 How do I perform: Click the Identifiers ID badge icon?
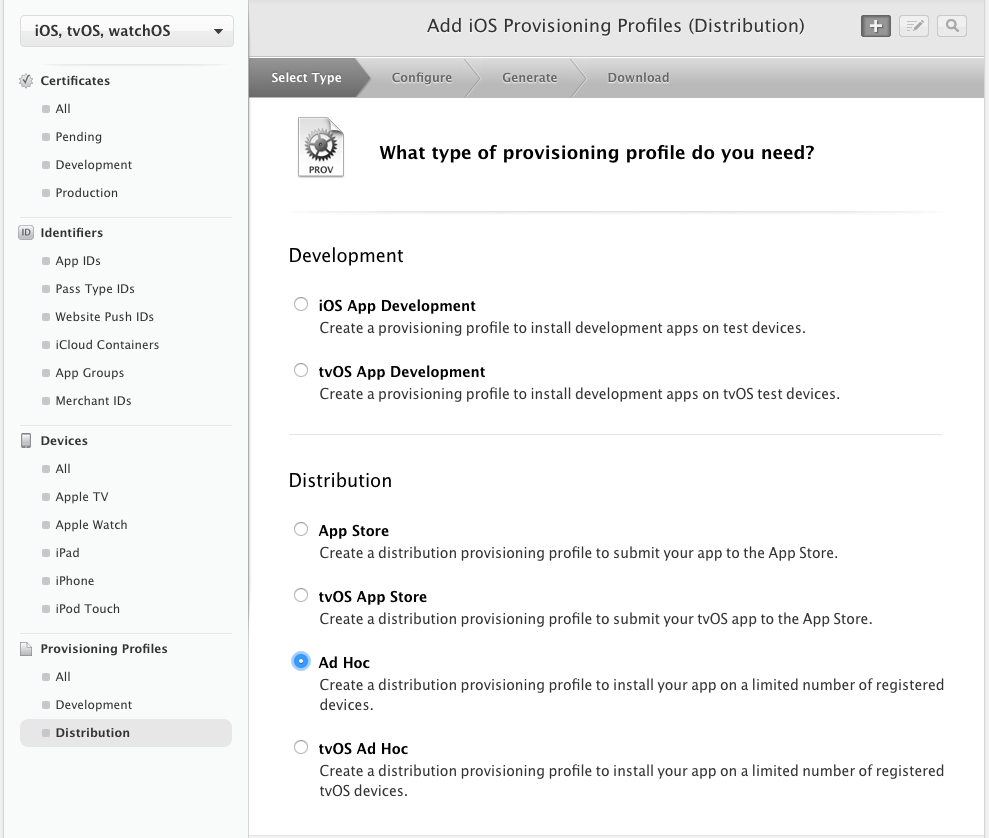tap(26, 233)
